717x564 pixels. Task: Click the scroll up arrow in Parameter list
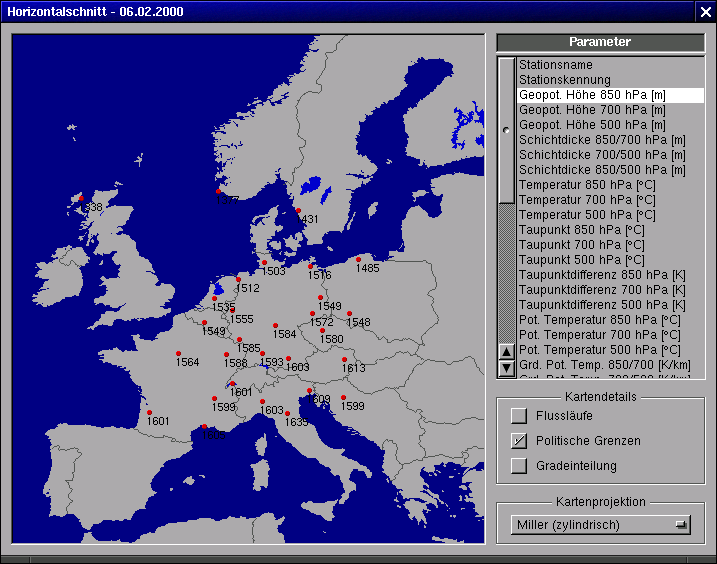[x=506, y=351]
